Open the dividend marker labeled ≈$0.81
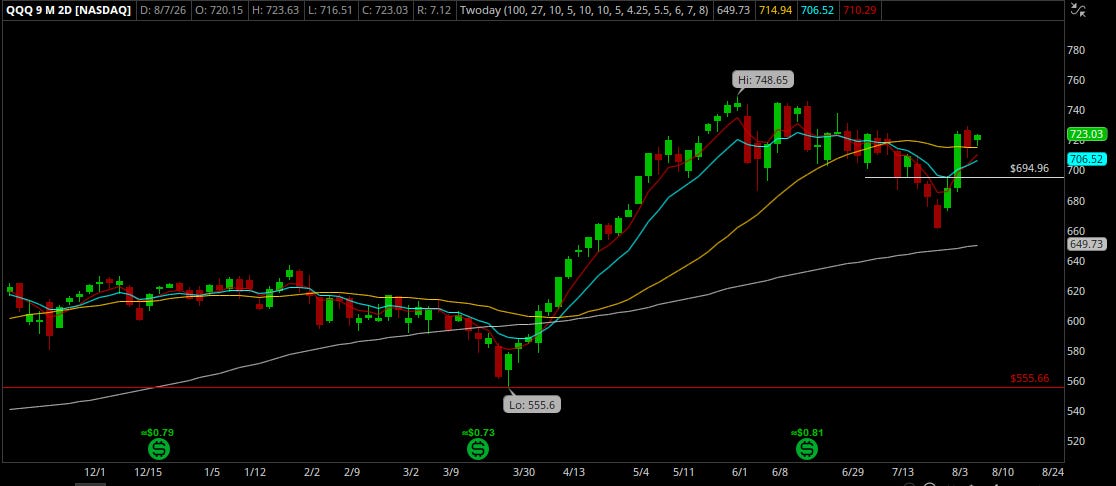This screenshot has height=486, width=1116. click(x=806, y=449)
